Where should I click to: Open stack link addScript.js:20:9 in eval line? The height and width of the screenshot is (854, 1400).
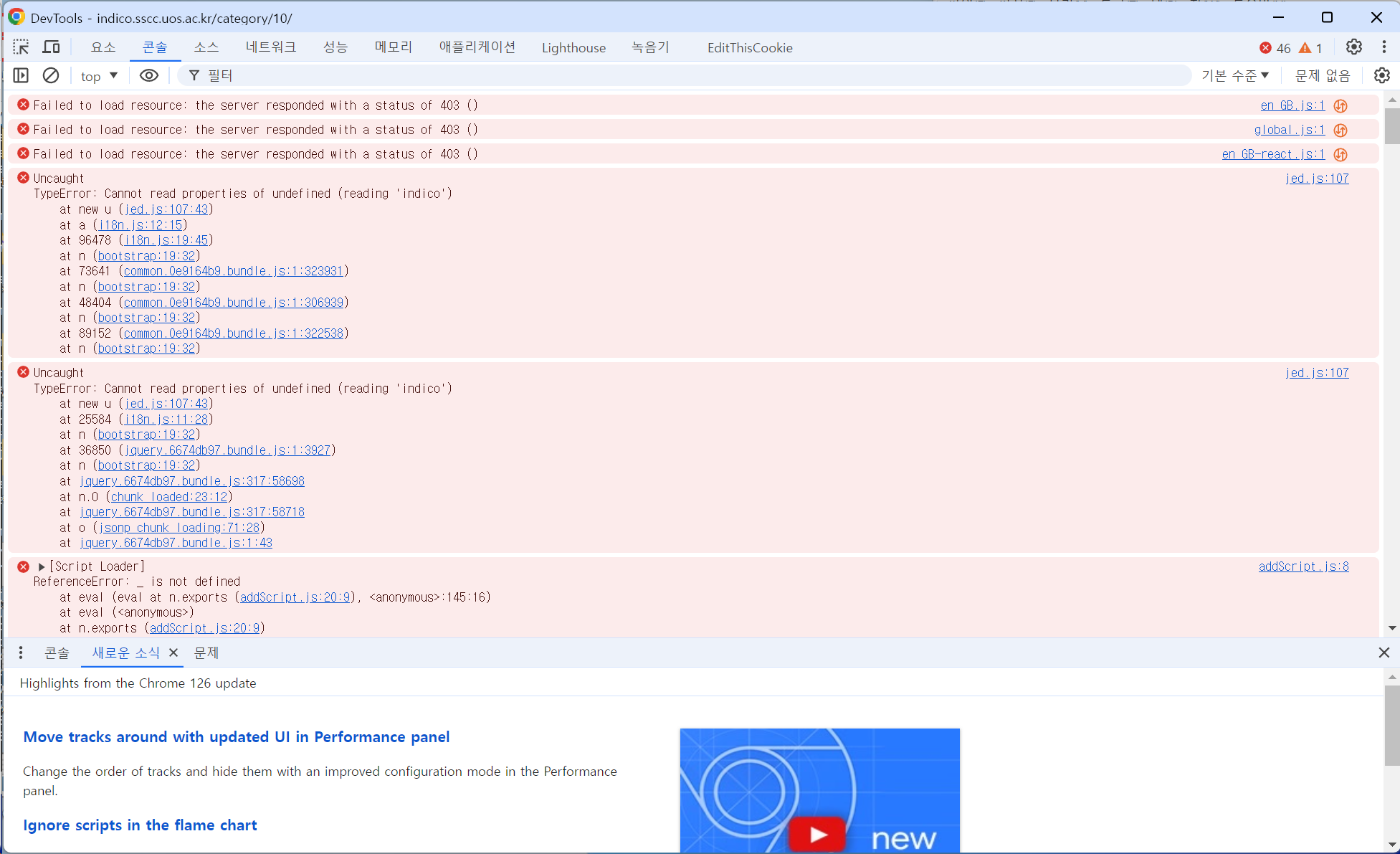(295, 597)
